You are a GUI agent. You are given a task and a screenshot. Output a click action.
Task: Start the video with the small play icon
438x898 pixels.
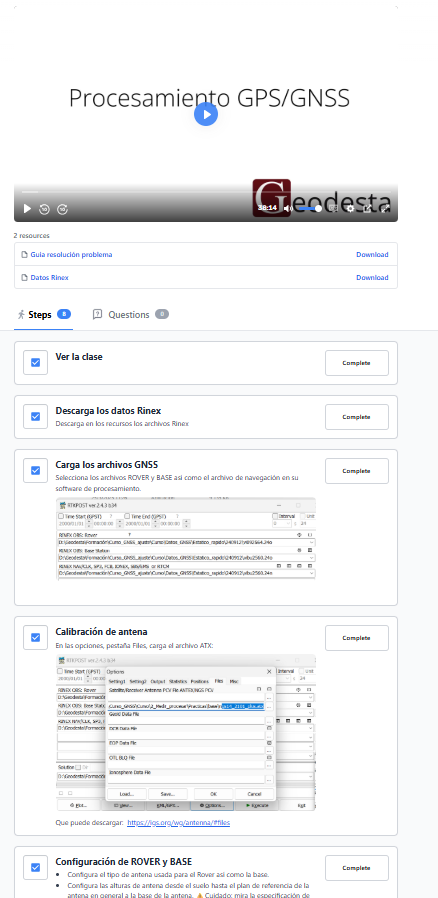click(27, 209)
